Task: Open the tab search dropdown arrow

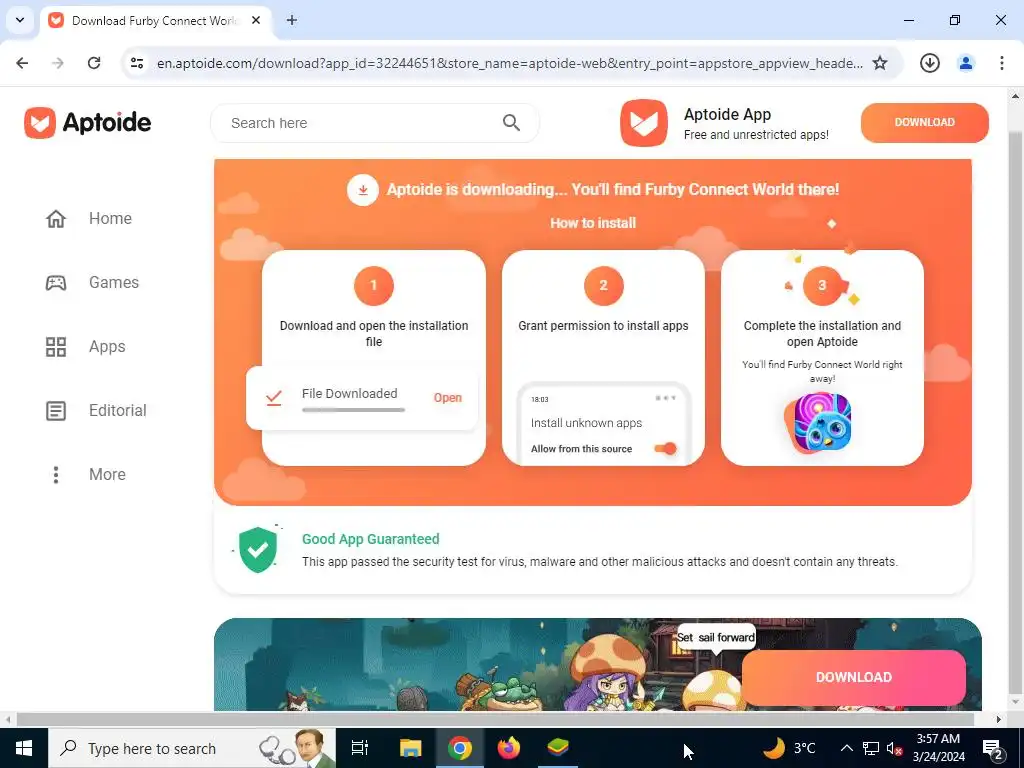Action: tap(20, 20)
